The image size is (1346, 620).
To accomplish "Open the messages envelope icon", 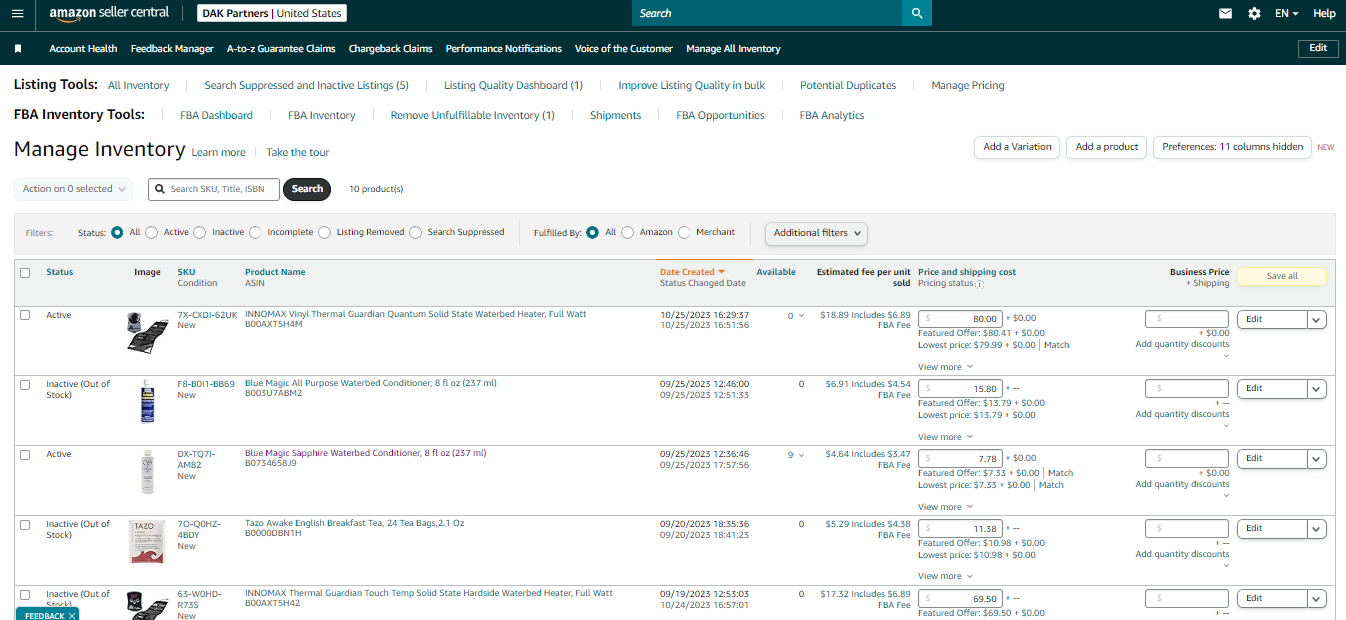I will click(x=1225, y=13).
